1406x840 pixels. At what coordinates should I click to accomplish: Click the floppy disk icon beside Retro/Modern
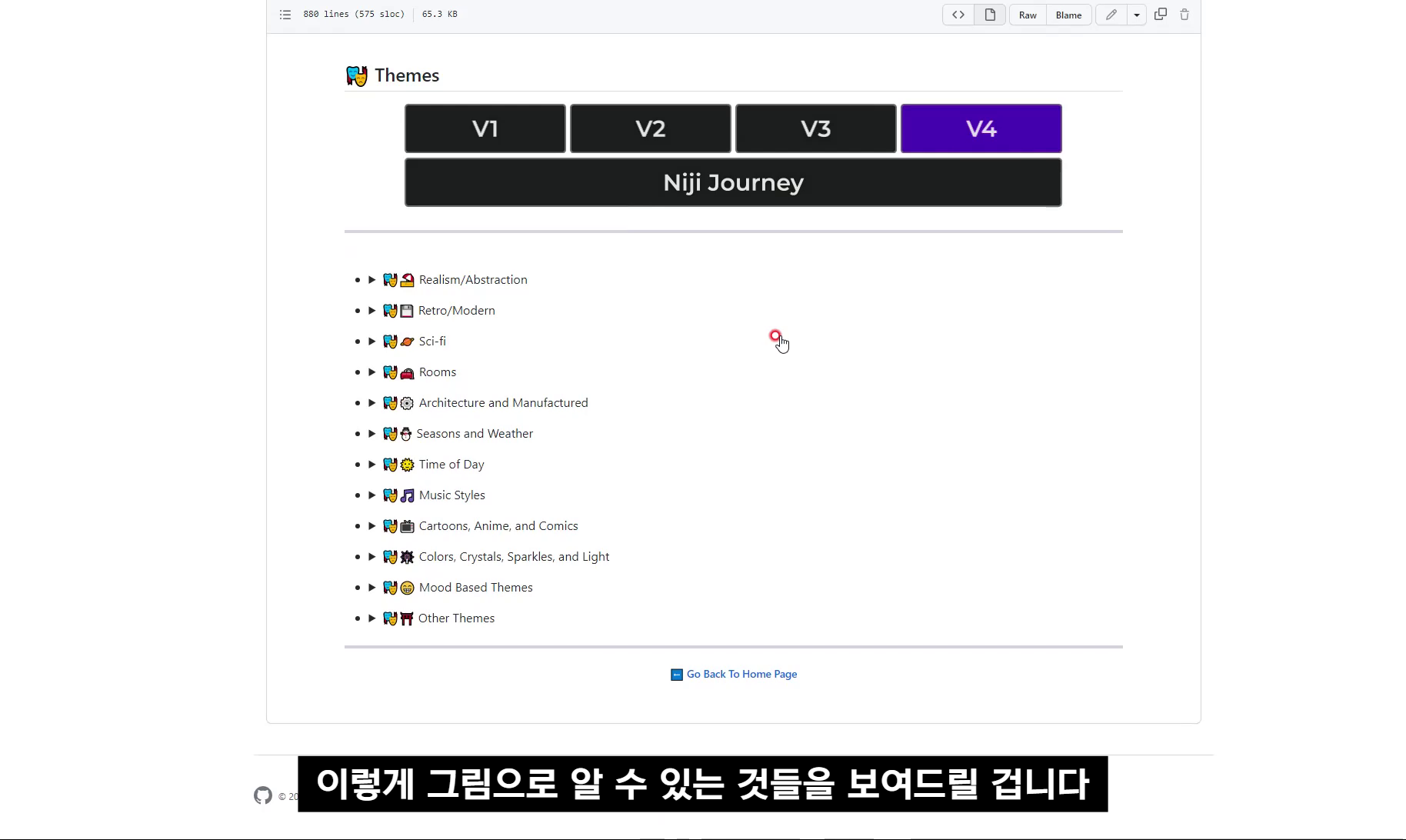(x=406, y=312)
